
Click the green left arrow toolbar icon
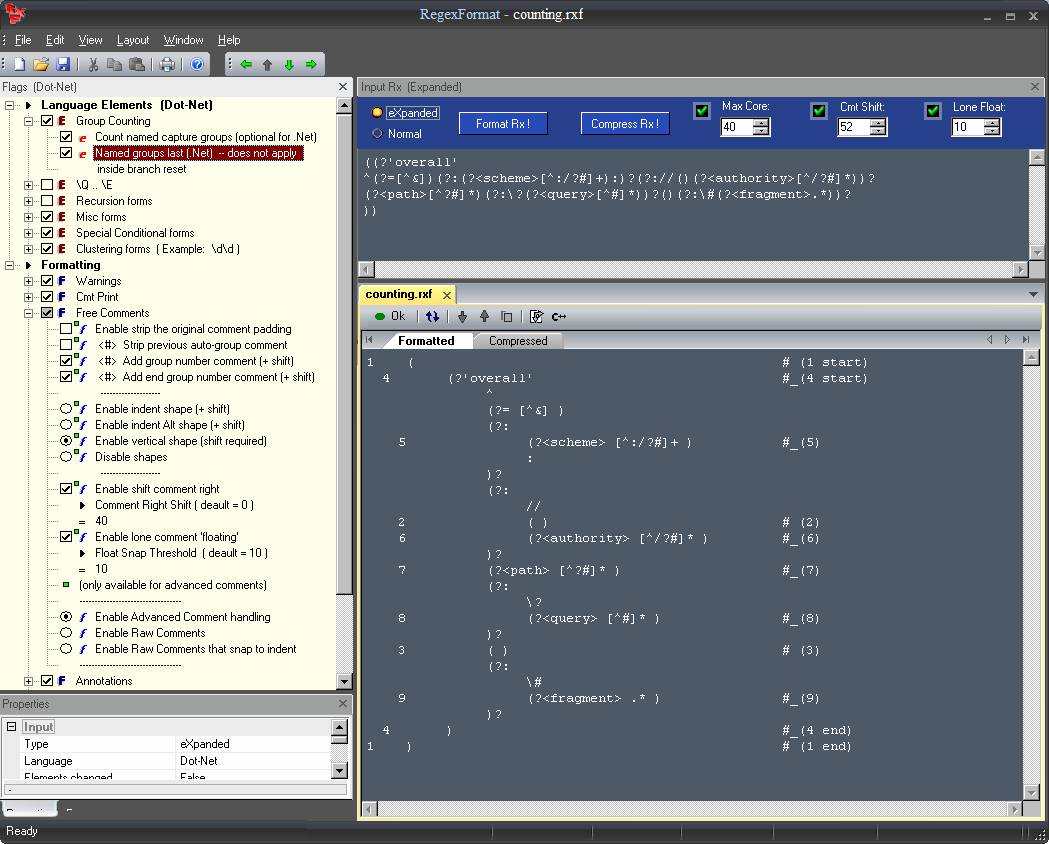[246, 64]
